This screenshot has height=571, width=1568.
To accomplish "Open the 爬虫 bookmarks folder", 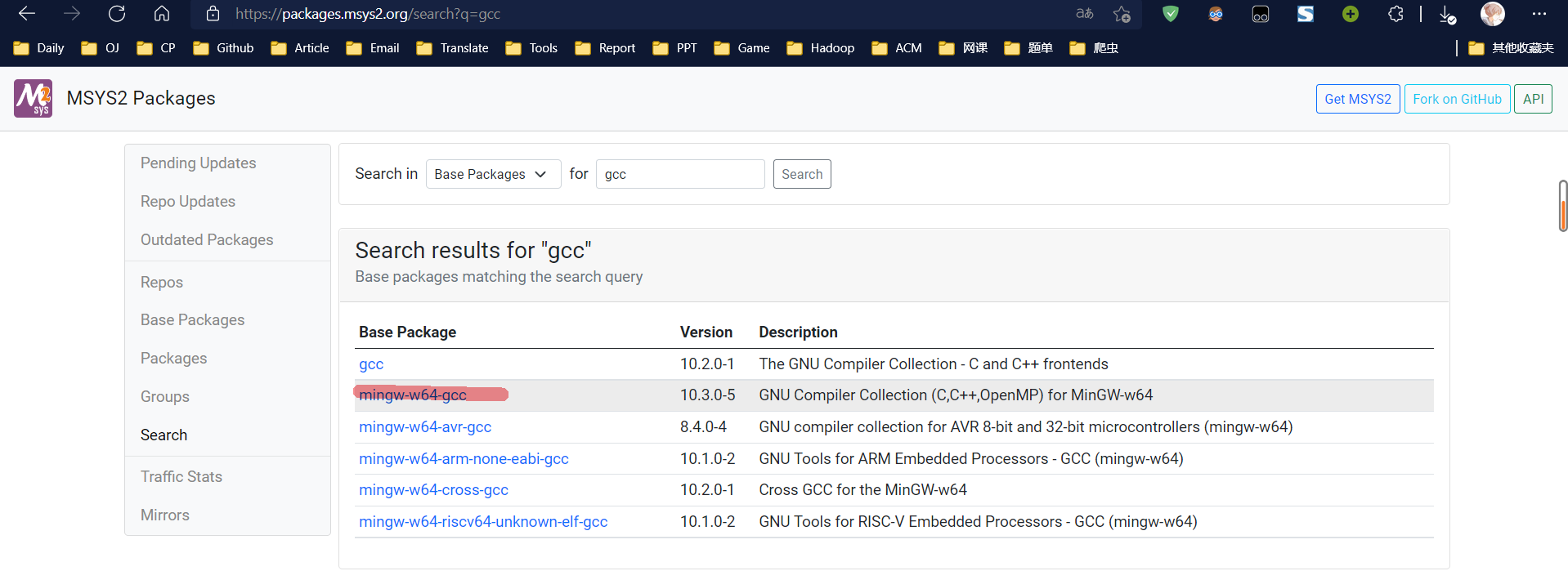I will 1094,48.
